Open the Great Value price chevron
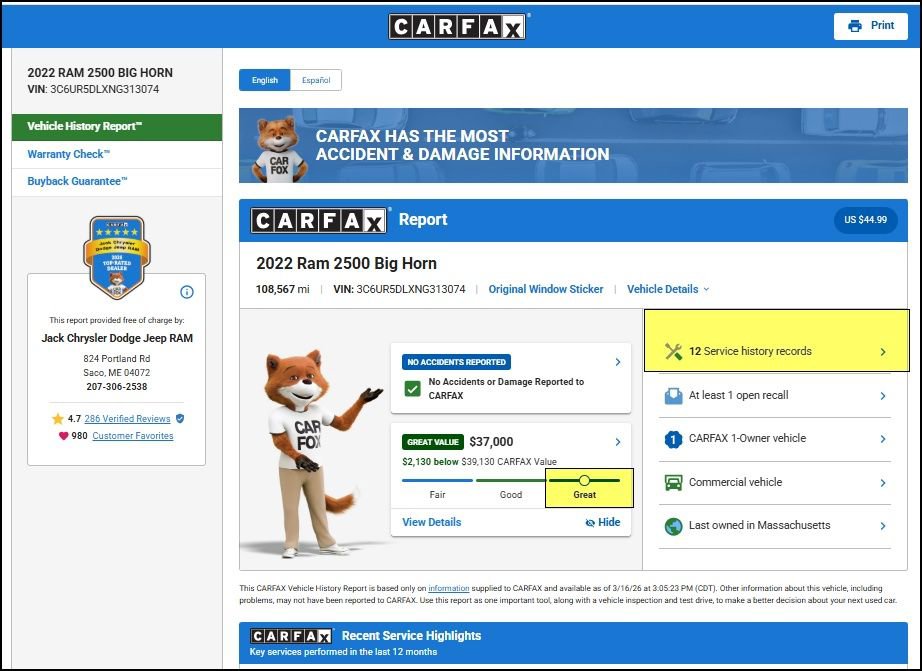This screenshot has width=922, height=671. 617,442
